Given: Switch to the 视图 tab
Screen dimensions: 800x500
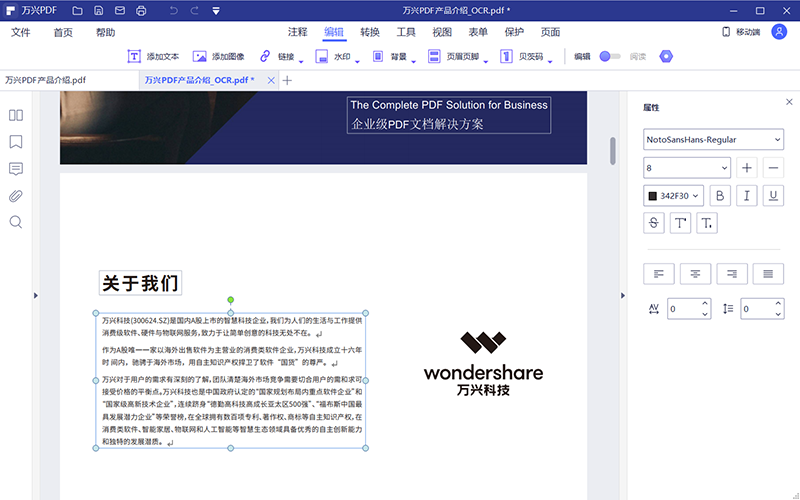Looking at the screenshot, I should [x=442, y=32].
